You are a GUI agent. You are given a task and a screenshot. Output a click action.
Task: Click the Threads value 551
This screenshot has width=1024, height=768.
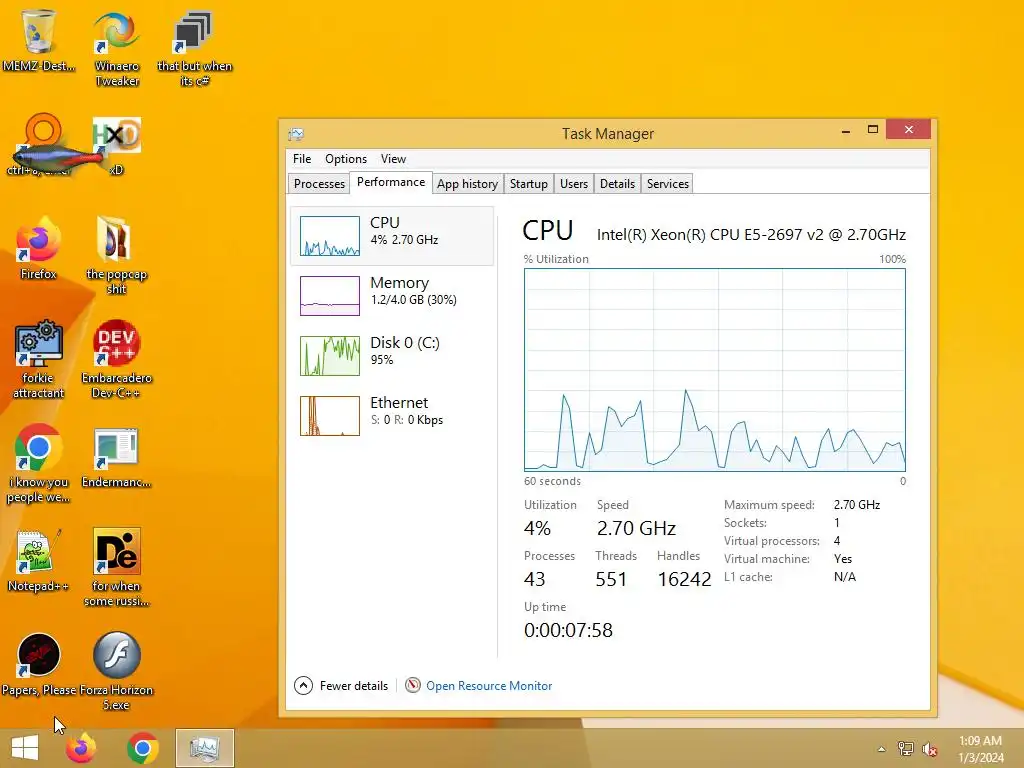(x=611, y=579)
